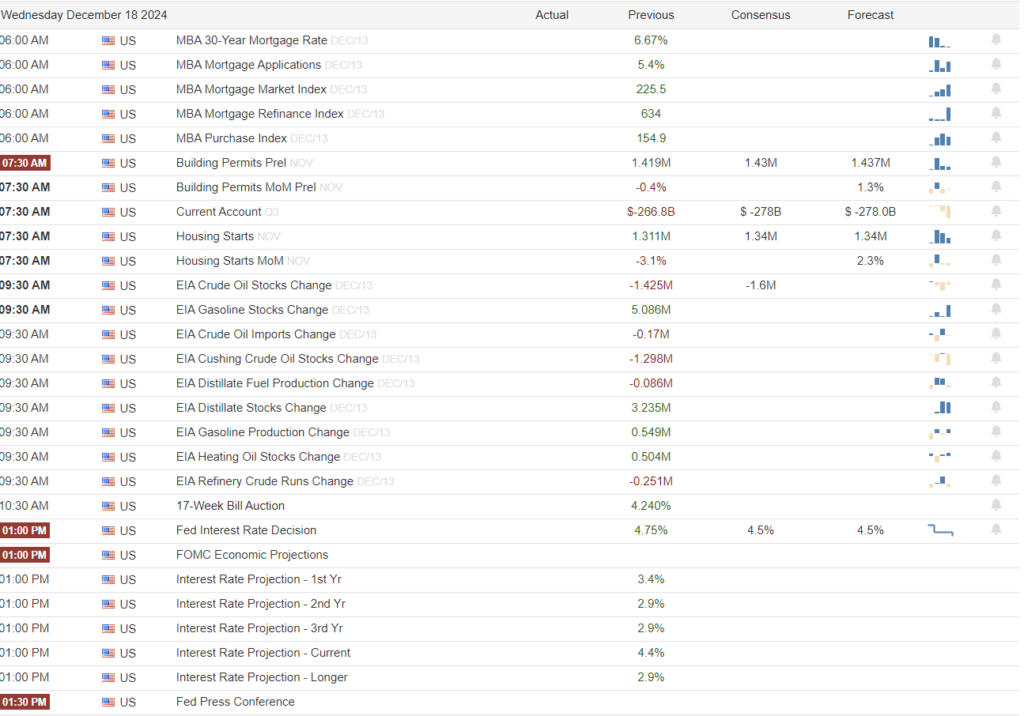Open the chart icon for Building Permits Prel

(x=938, y=162)
